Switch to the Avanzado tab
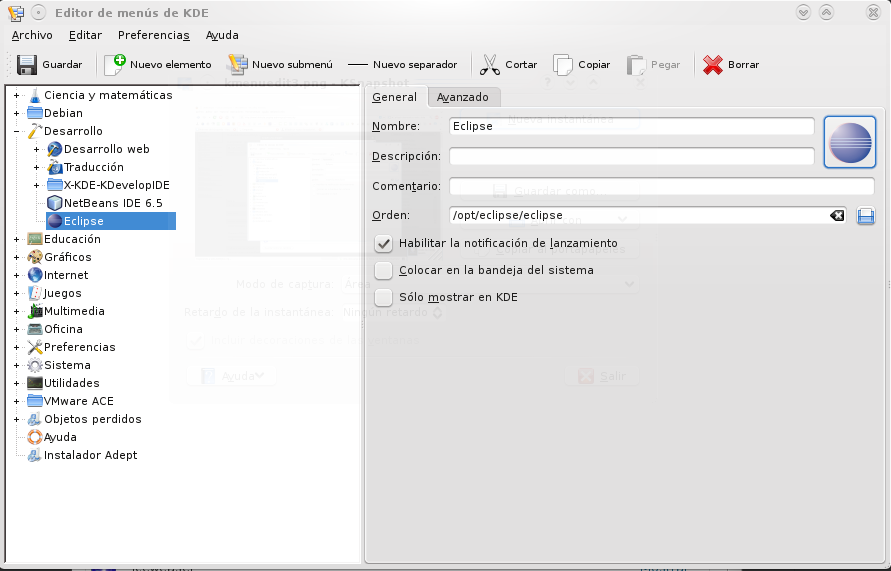 (x=463, y=97)
